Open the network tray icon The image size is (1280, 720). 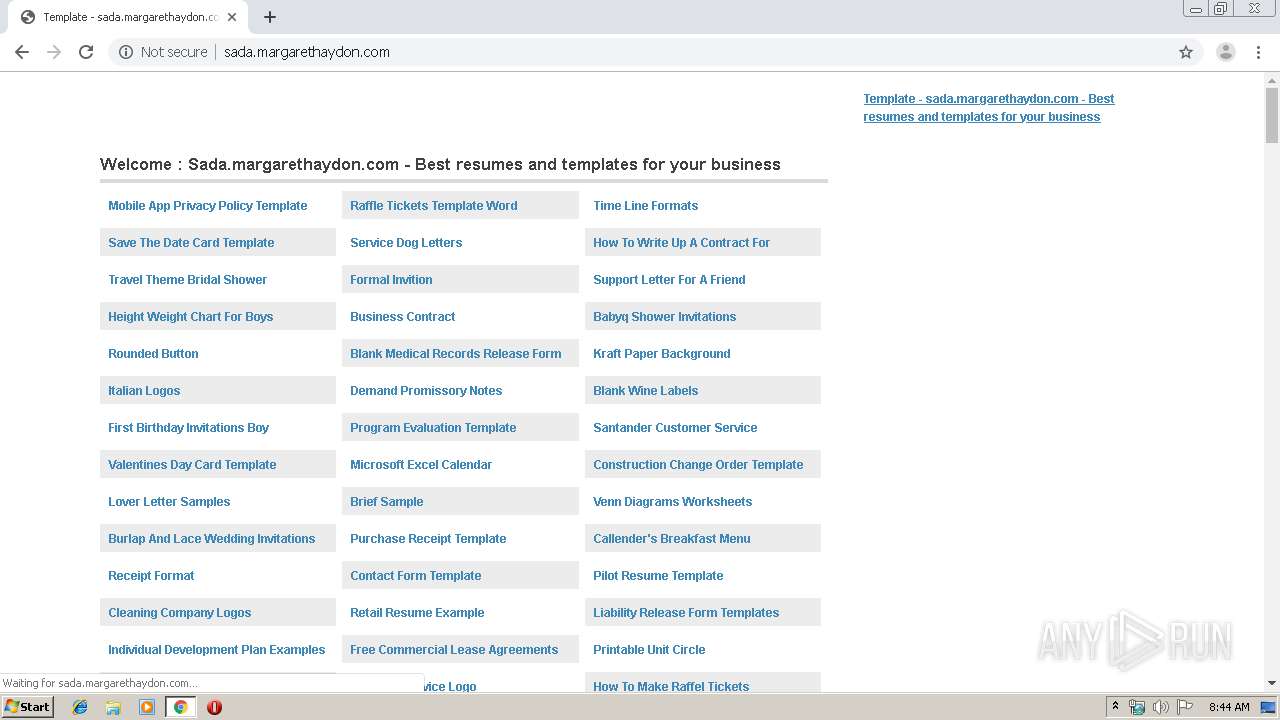[x=1137, y=707]
